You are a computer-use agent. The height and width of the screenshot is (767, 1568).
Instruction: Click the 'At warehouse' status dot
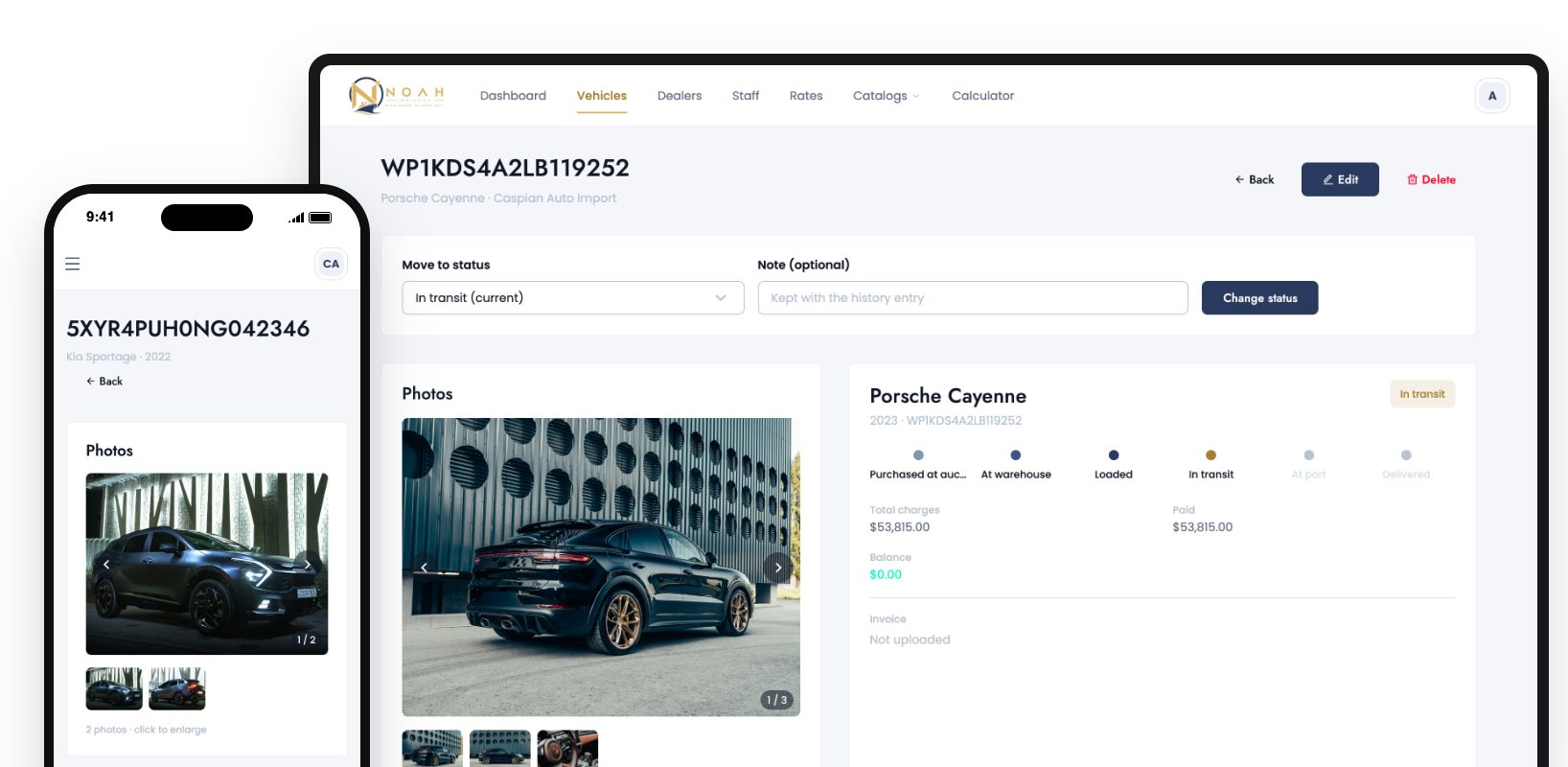[x=1016, y=455]
